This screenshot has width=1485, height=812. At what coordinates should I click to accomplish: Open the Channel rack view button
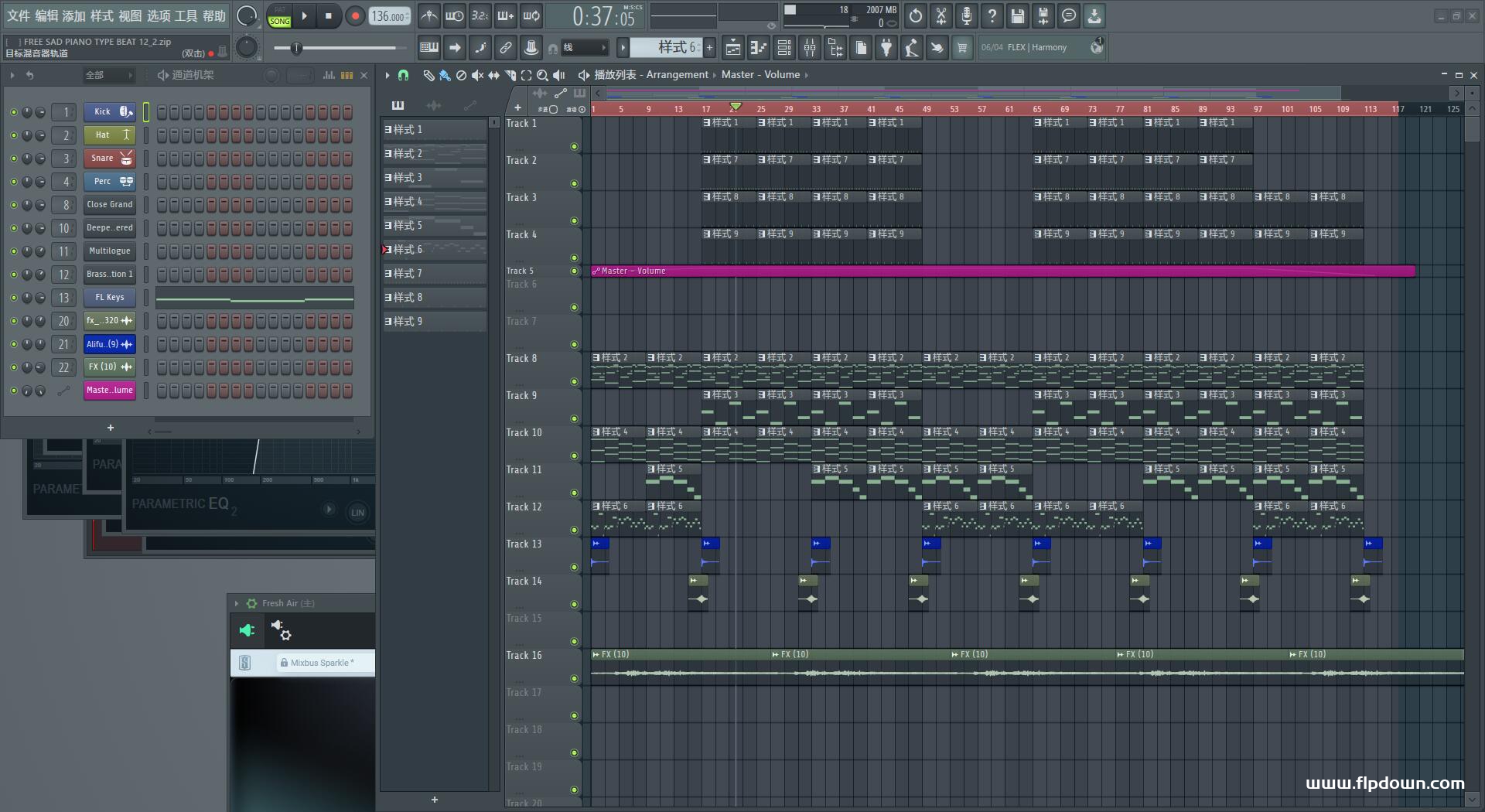coord(784,48)
